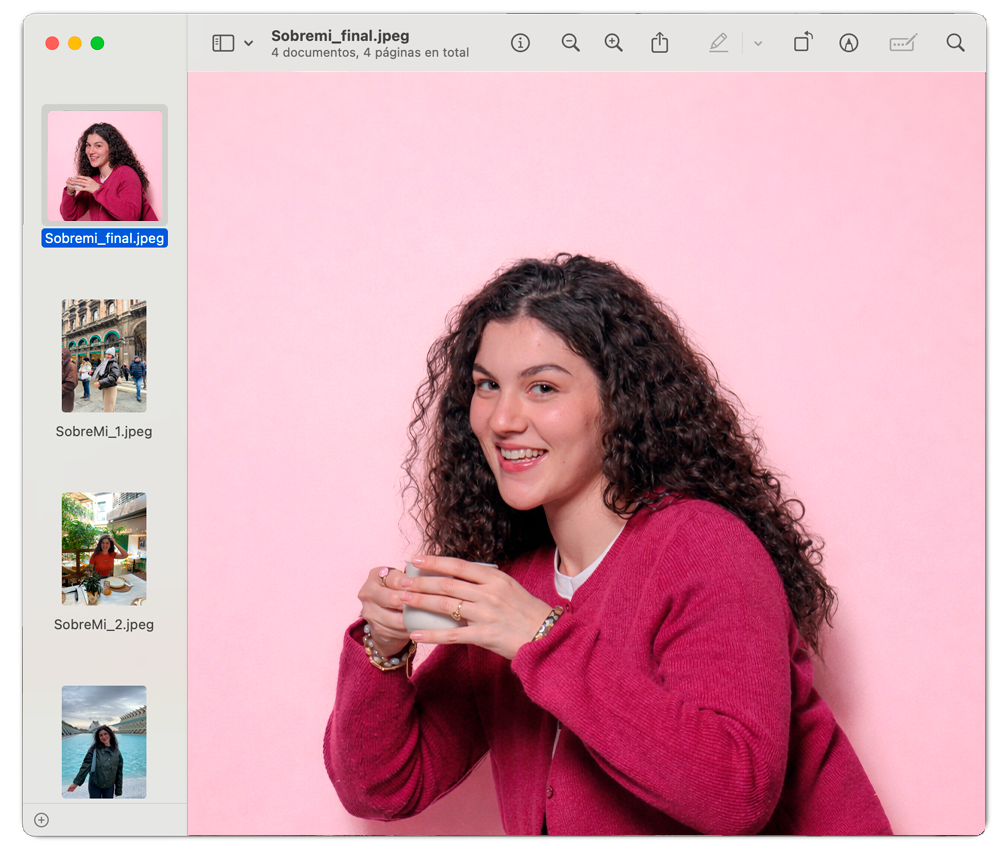
Task: Click the add button at sidebar bottom
Action: pyautogui.click(x=41, y=820)
